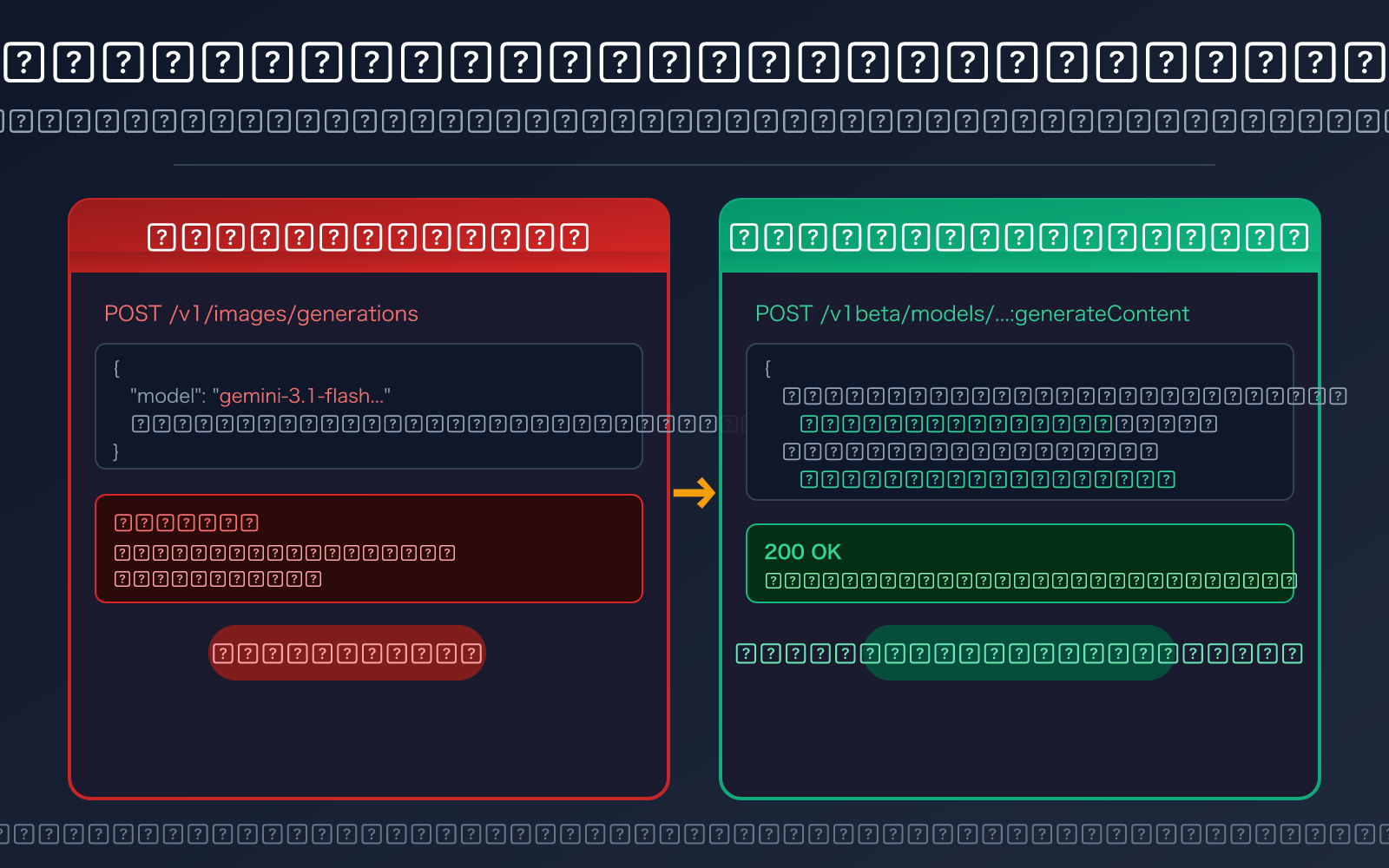
Task: Click the POST /v1/images/generations endpoint text
Action: [x=260, y=313]
